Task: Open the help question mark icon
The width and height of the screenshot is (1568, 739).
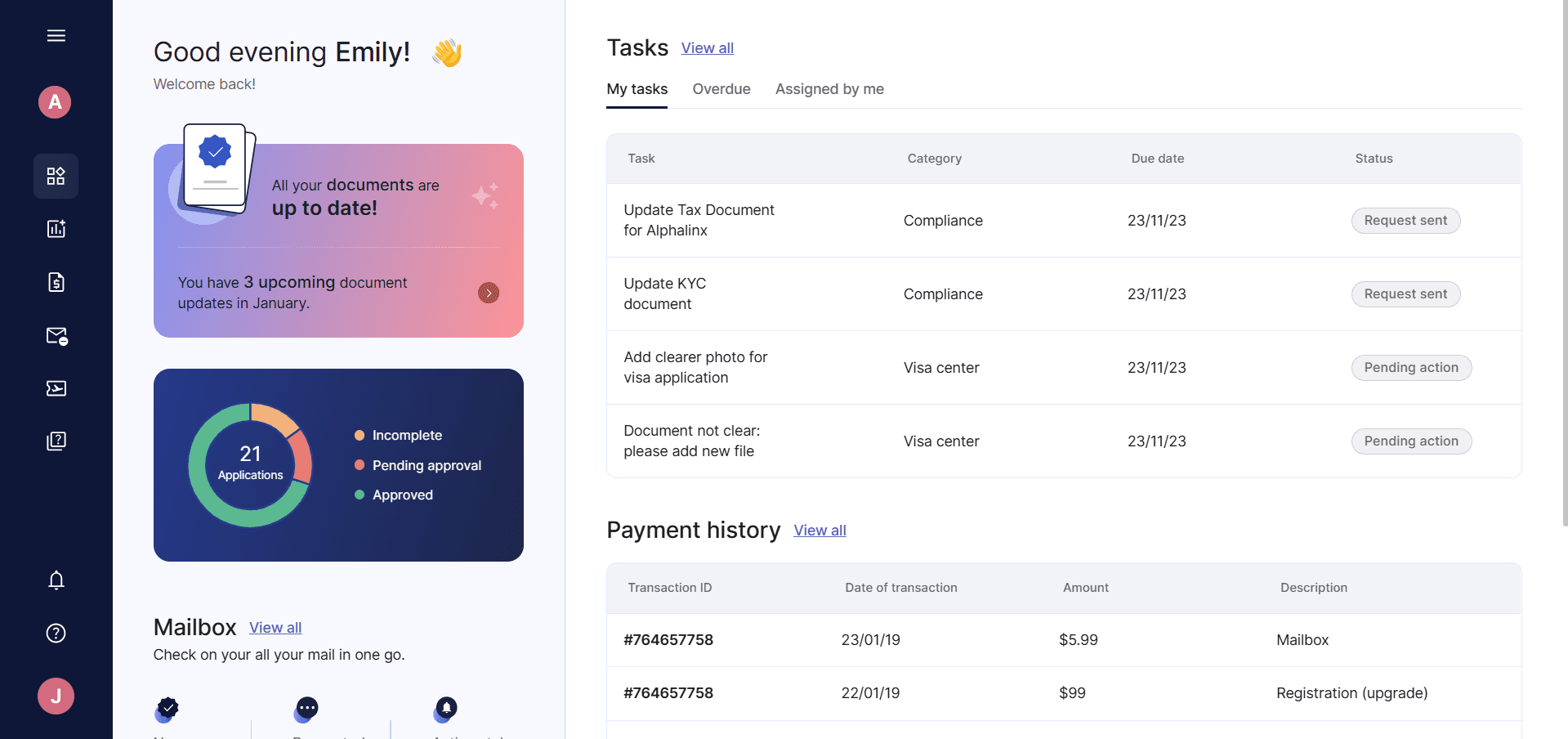Action: point(56,634)
